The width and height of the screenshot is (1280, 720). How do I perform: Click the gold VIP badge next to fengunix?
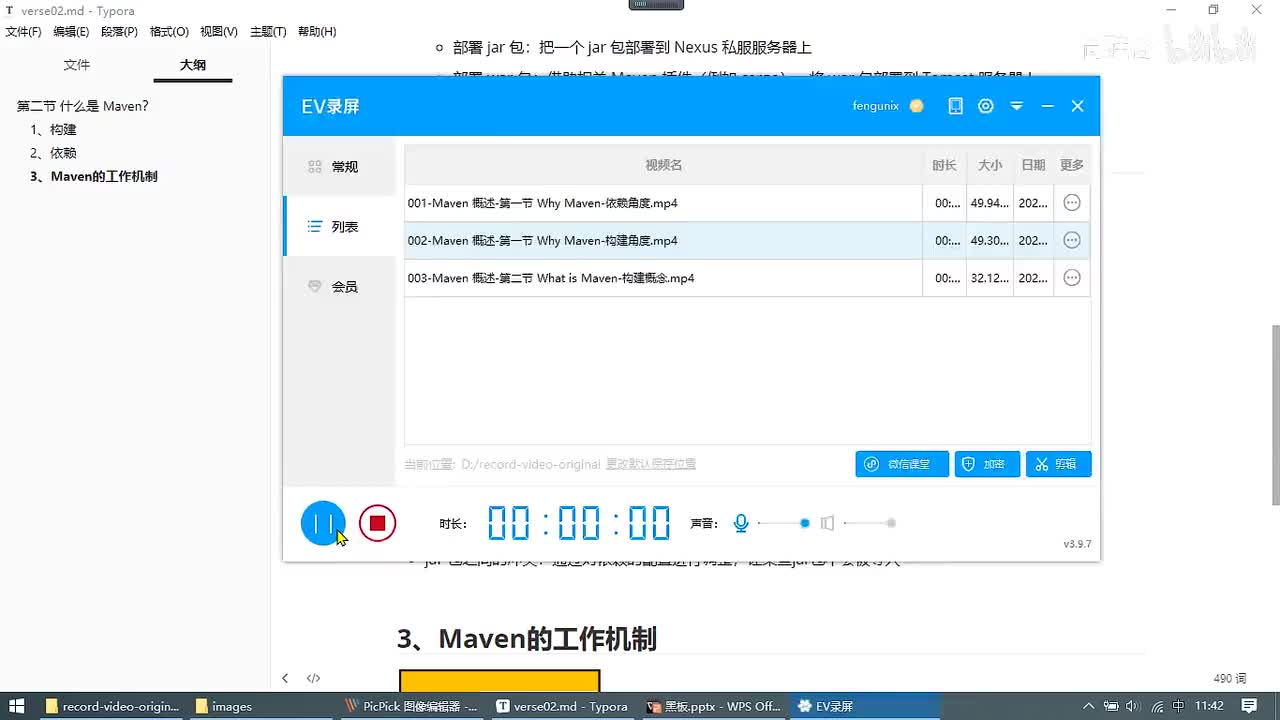[917, 106]
